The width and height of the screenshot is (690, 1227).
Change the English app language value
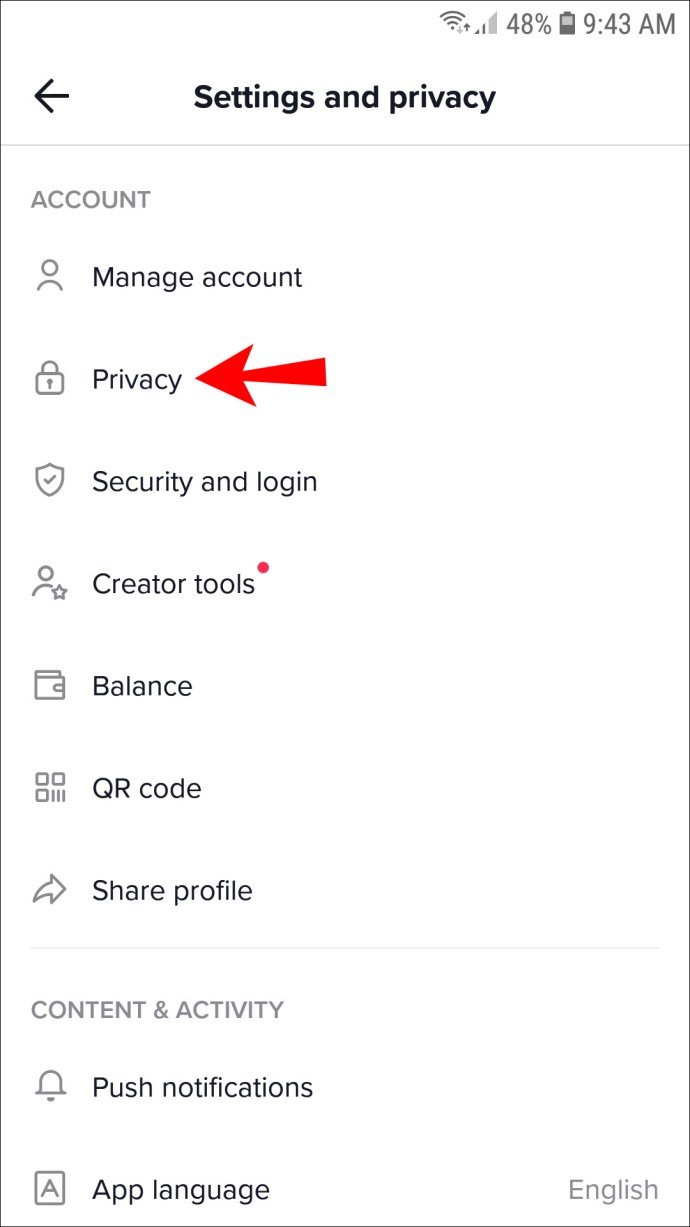pyautogui.click(x=613, y=1189)
